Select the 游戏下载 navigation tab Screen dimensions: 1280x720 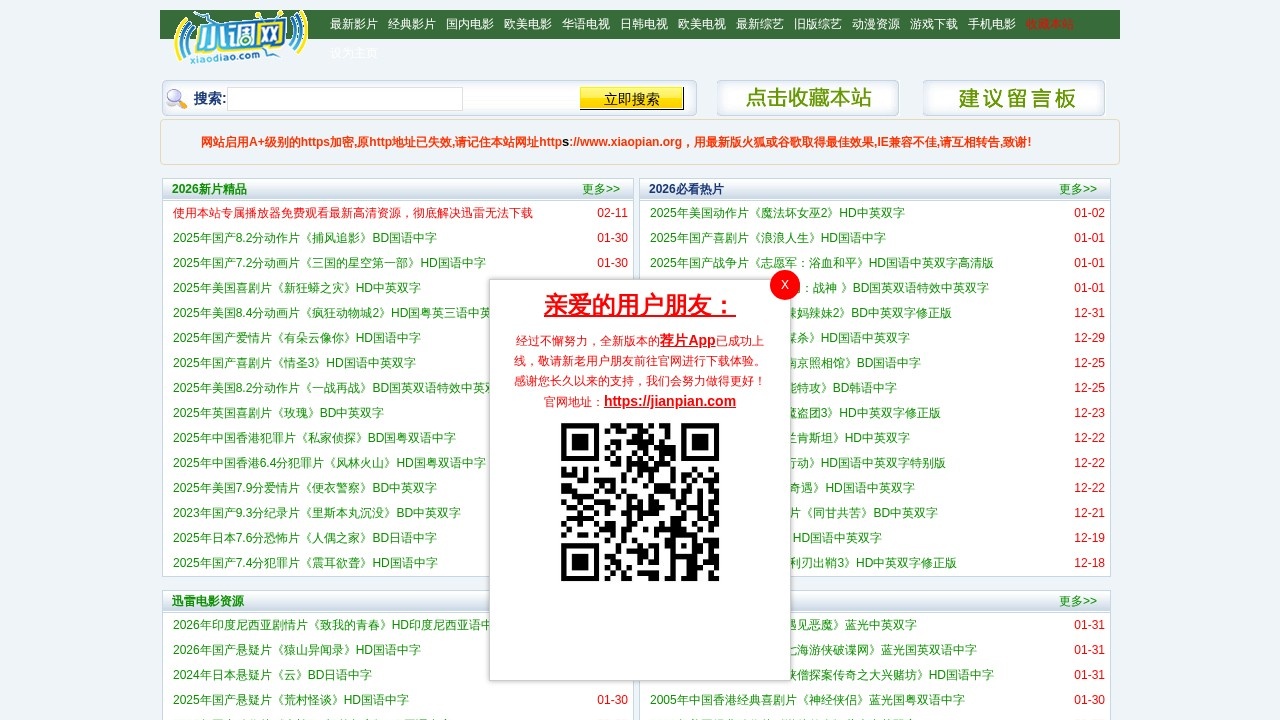click(933, 24)
